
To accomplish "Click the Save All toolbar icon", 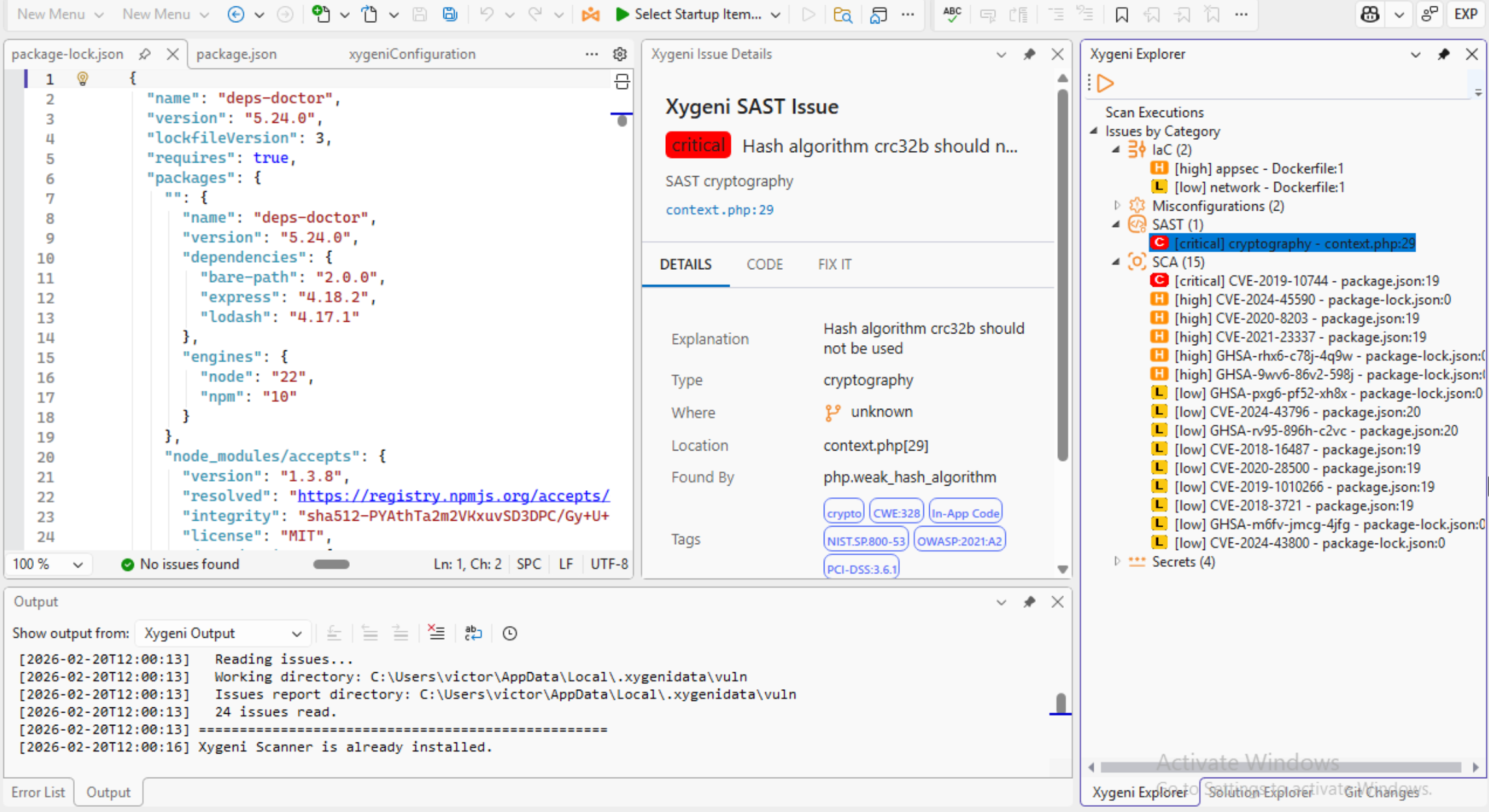I will coord(449,14).
